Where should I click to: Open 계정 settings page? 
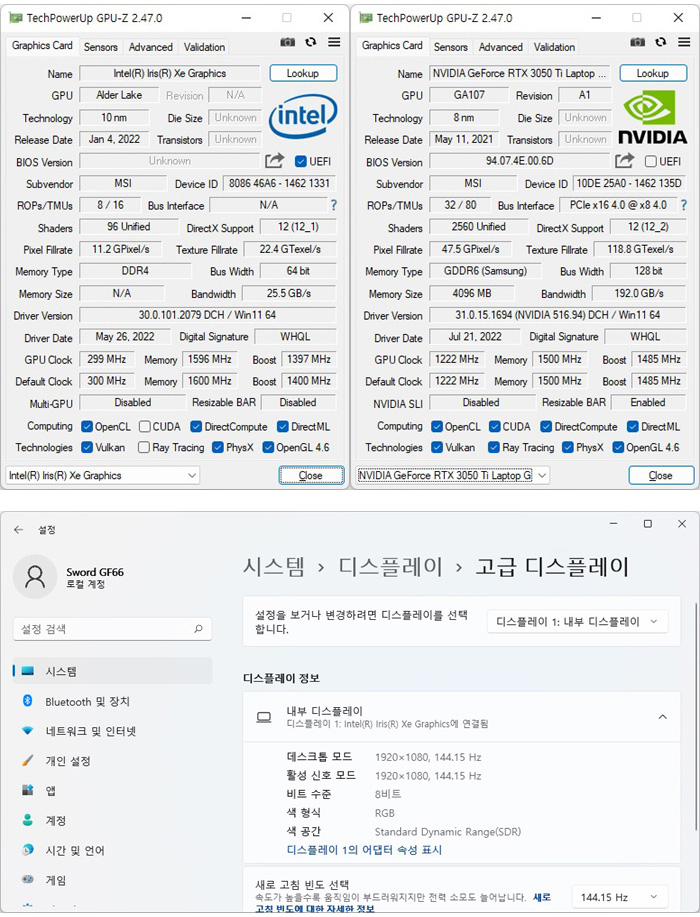(112, 821)
